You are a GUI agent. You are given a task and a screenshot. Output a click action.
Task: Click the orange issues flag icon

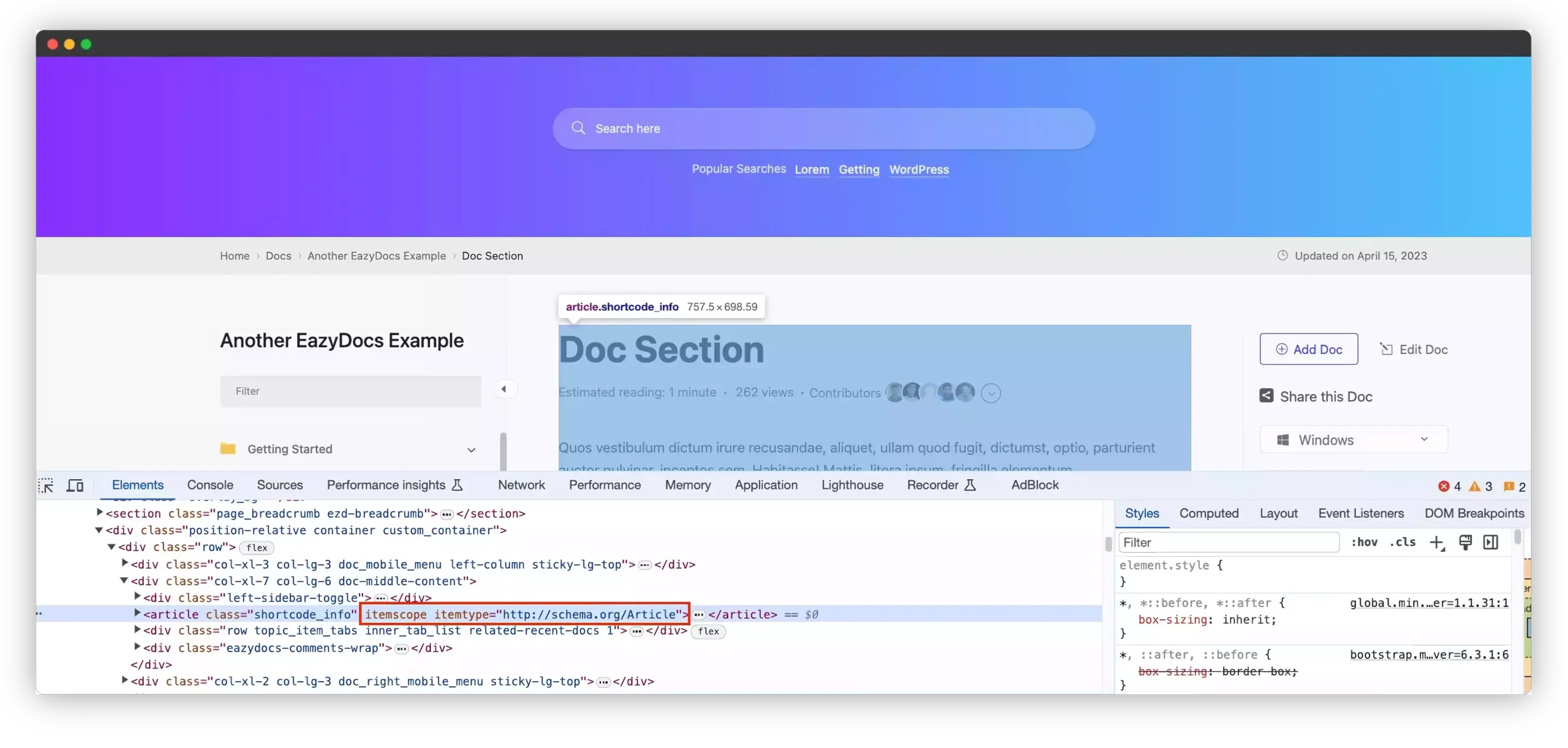coord(1509,486)
